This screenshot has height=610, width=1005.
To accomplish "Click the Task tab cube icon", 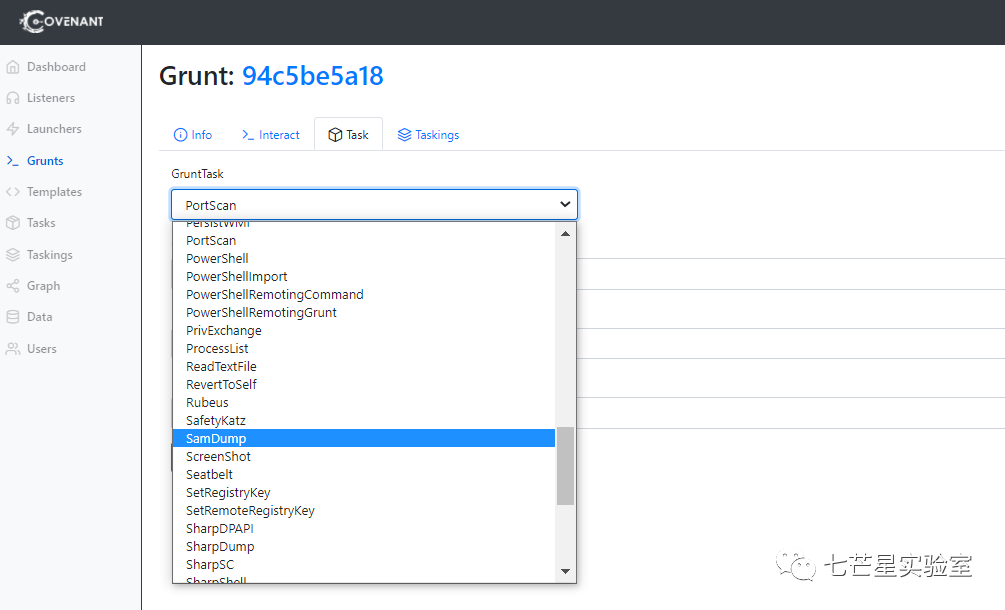I will [335, 135].
